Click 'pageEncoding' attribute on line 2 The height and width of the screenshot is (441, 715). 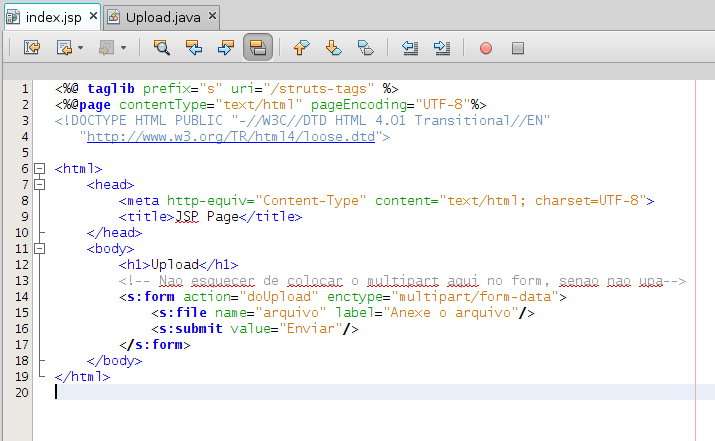tap(358, 105)
